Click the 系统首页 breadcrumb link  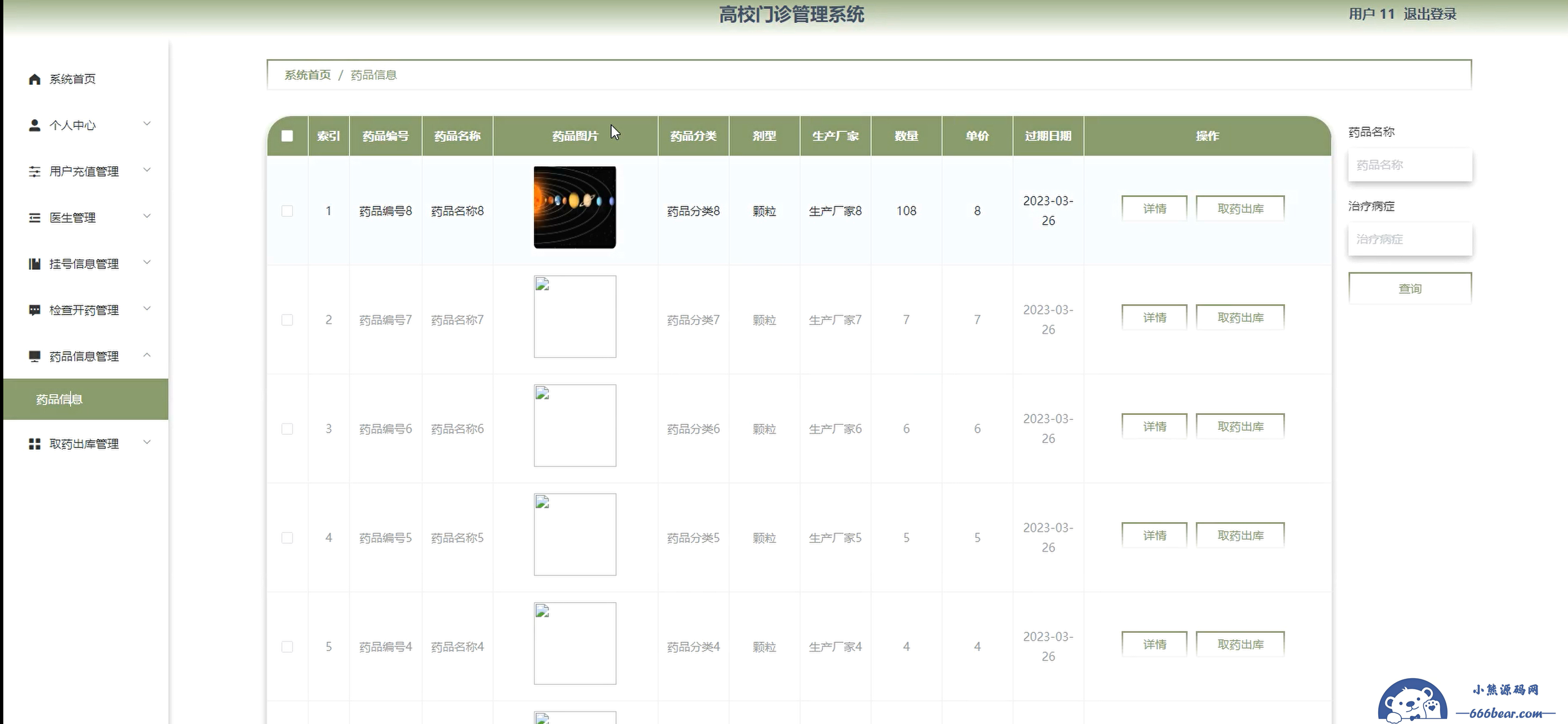pyautogui.click(x=308, y=75)
